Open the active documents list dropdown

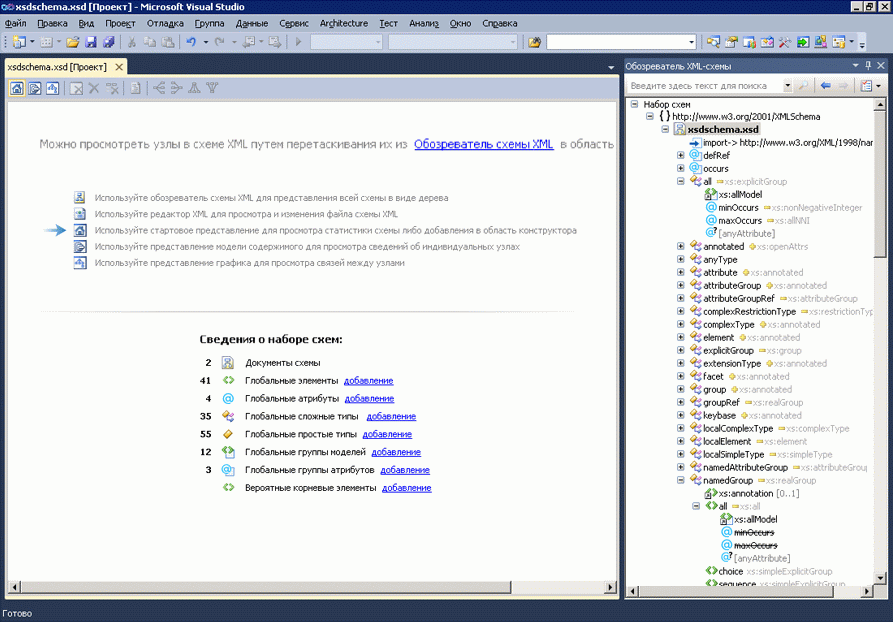pos(611,67)
